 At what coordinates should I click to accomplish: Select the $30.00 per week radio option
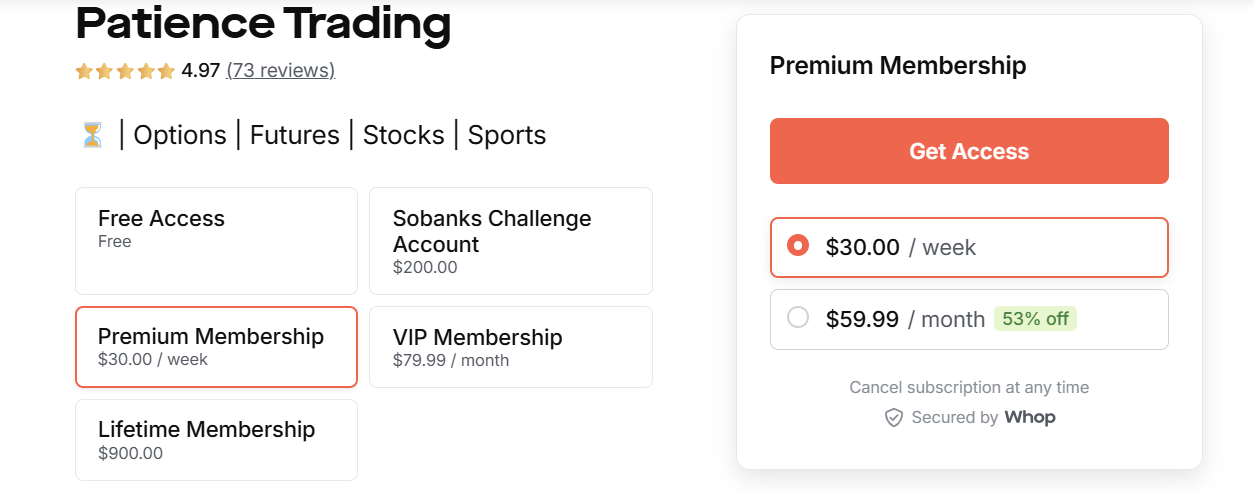(x=798, y=246)
